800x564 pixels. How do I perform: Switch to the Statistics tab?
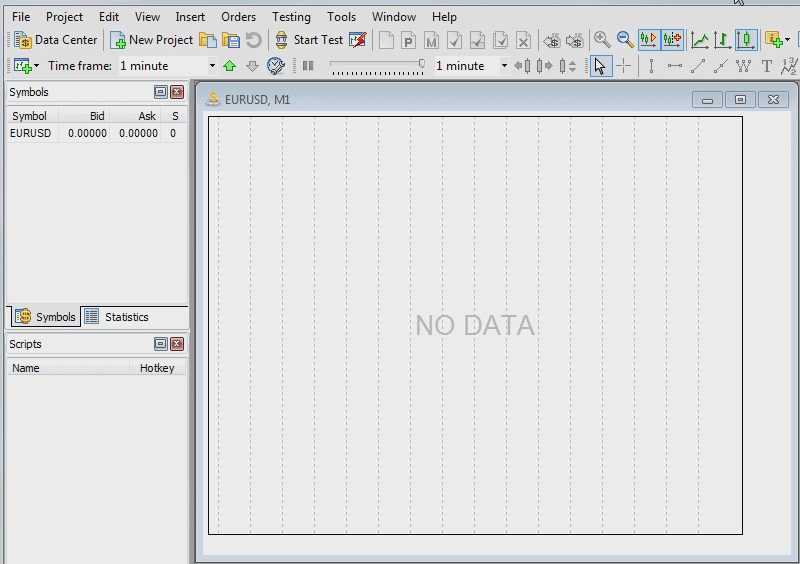[x=117, y=317]
